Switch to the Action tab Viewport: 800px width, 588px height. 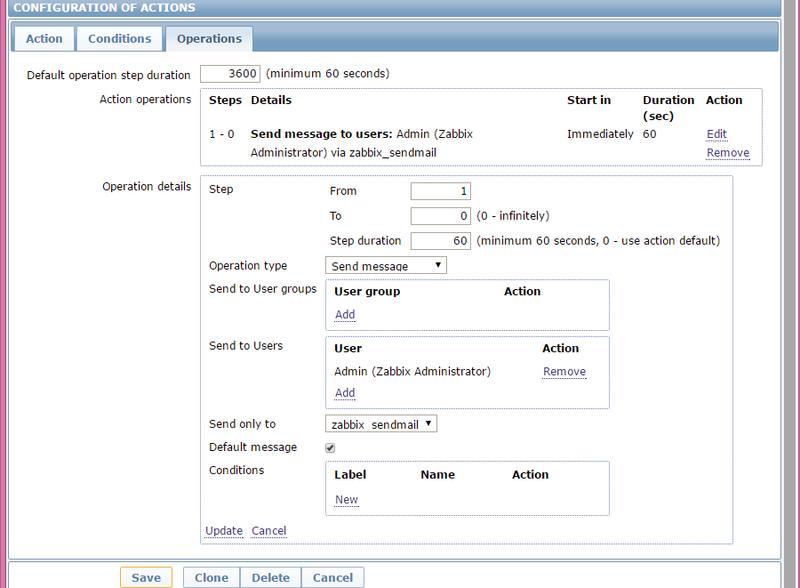coord(43,39)
